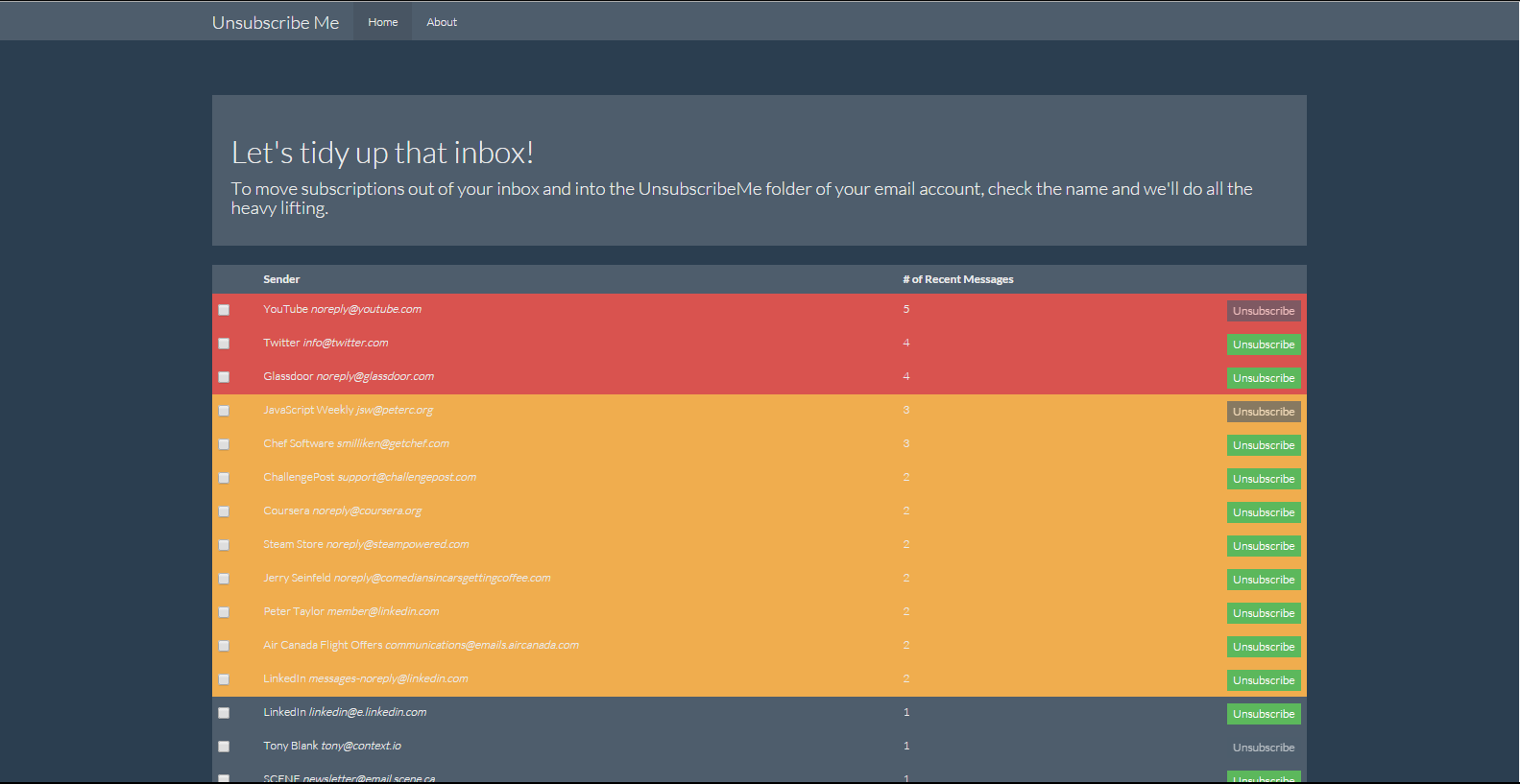The image size is (1520, 784).
Task: Unsubscribe from ChallengePost
Action: tap(1264, 479)
